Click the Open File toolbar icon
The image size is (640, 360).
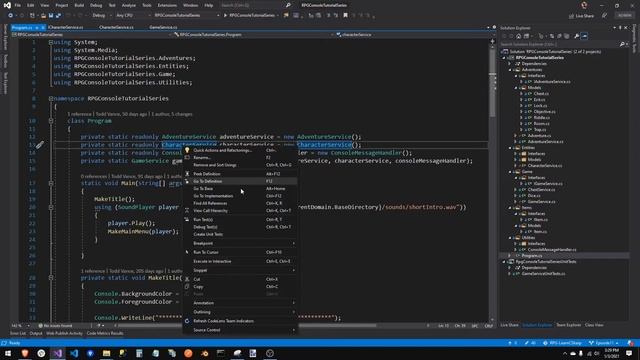[43, 16]
